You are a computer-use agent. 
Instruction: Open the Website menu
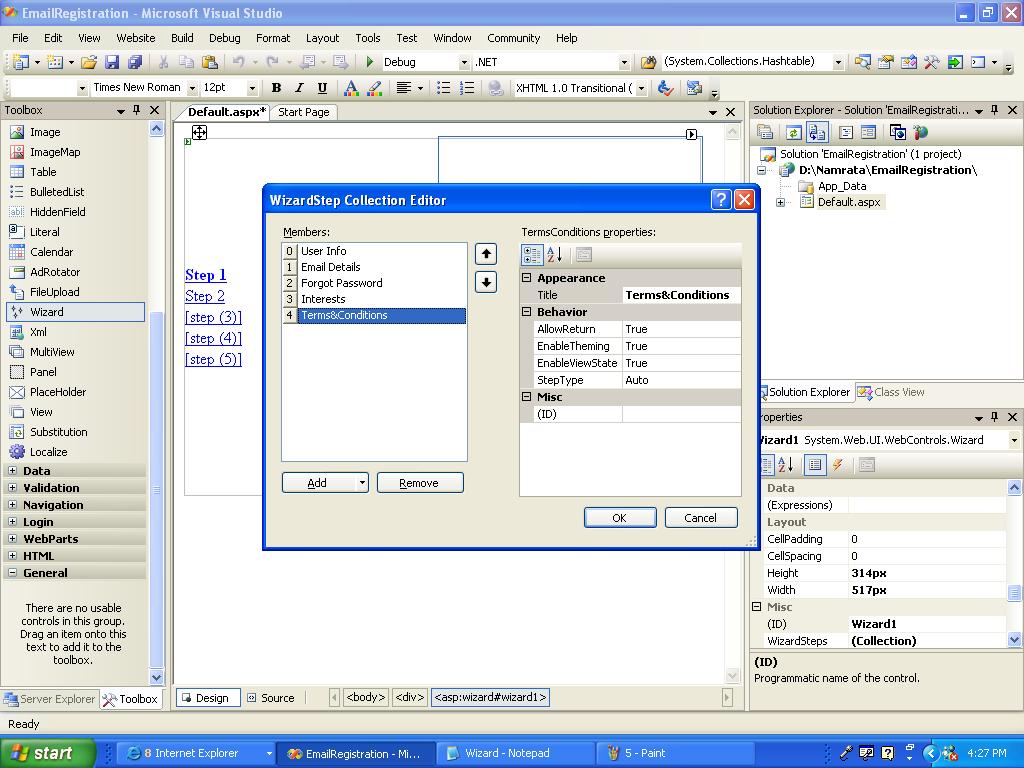pyautogui.click(x=136, y=38)
